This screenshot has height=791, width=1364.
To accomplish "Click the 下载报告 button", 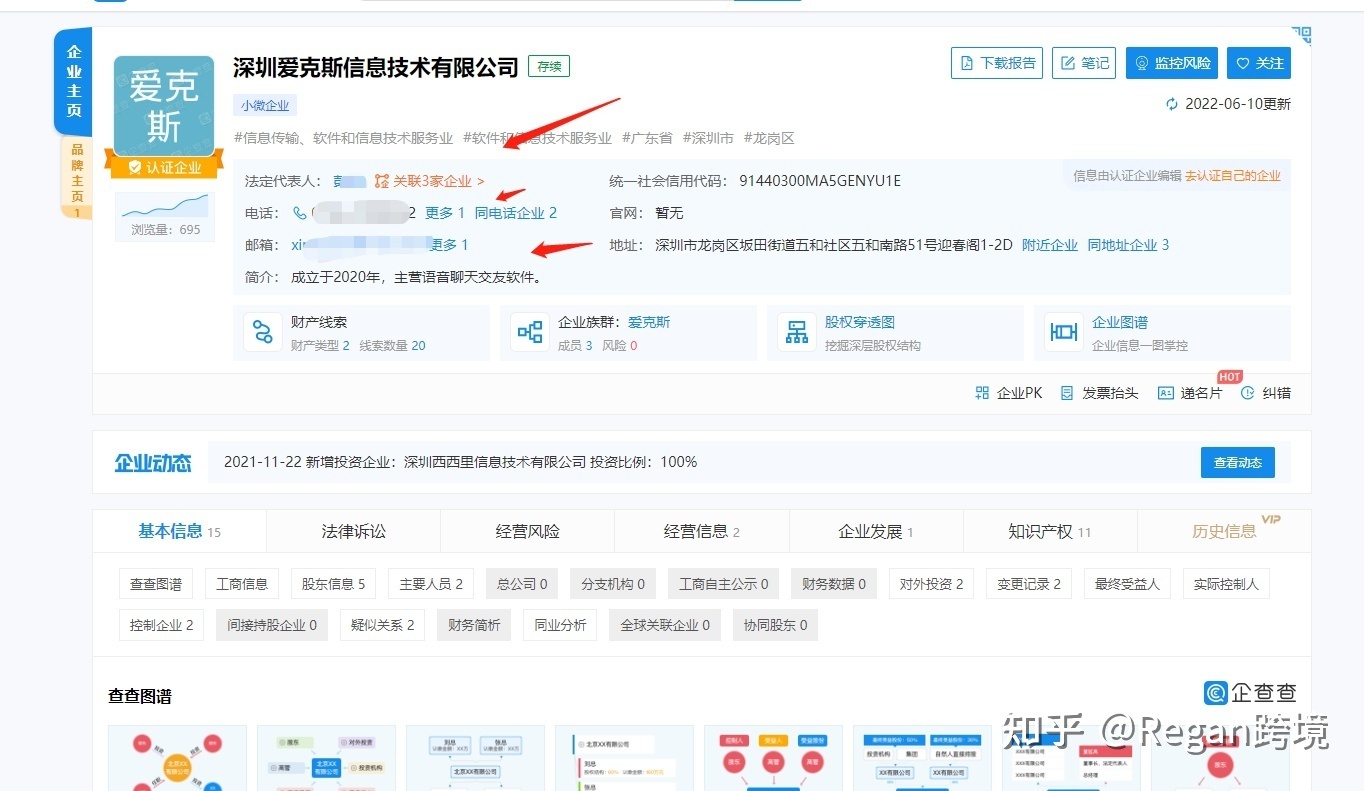I will (x=997, y=63).
